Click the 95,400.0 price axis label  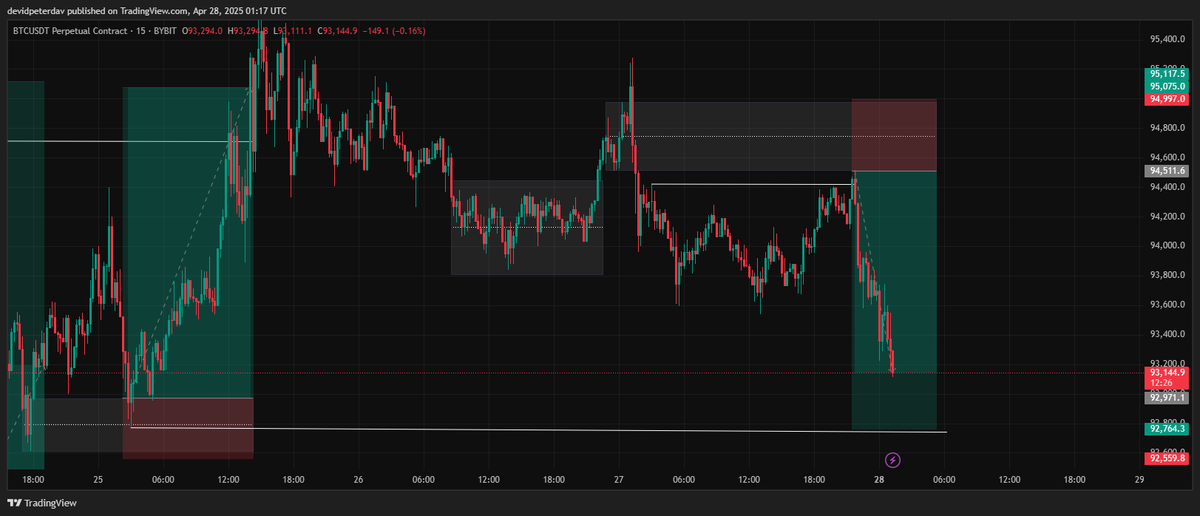pyautogui.click(x=1167, y=40)
